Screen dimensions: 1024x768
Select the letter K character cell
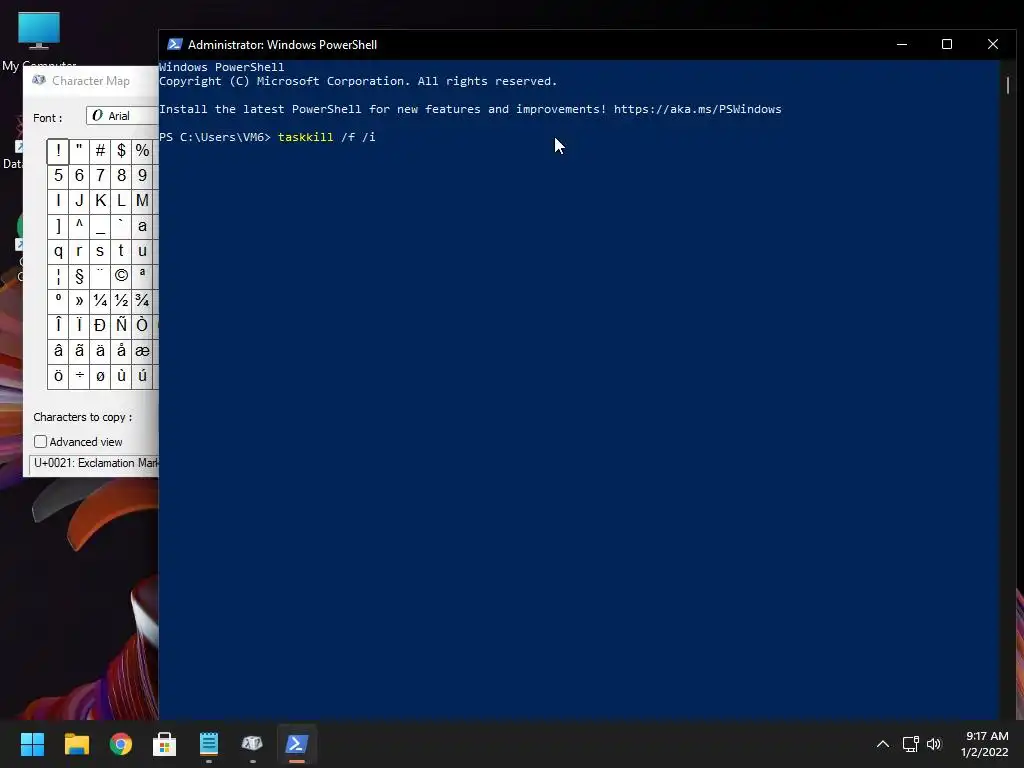100,200
